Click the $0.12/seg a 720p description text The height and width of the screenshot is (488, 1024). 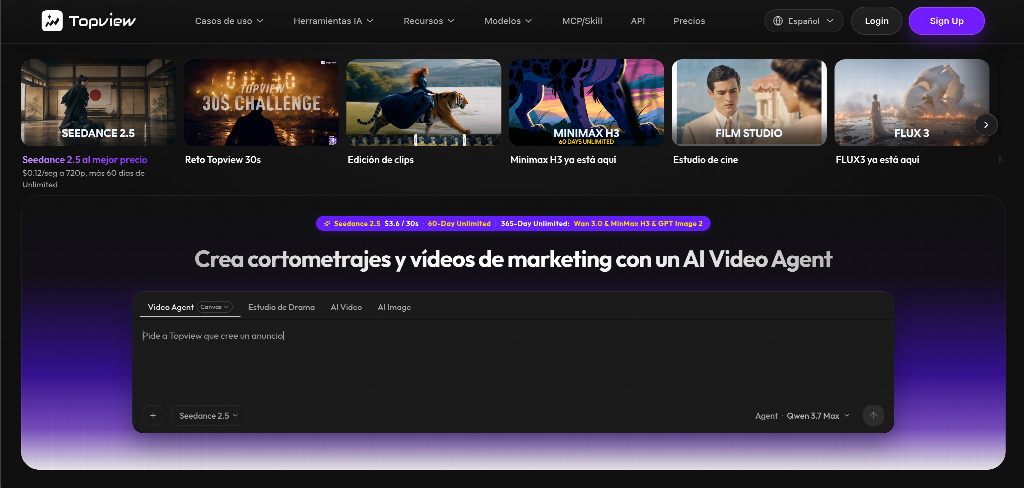click(83, 178)
